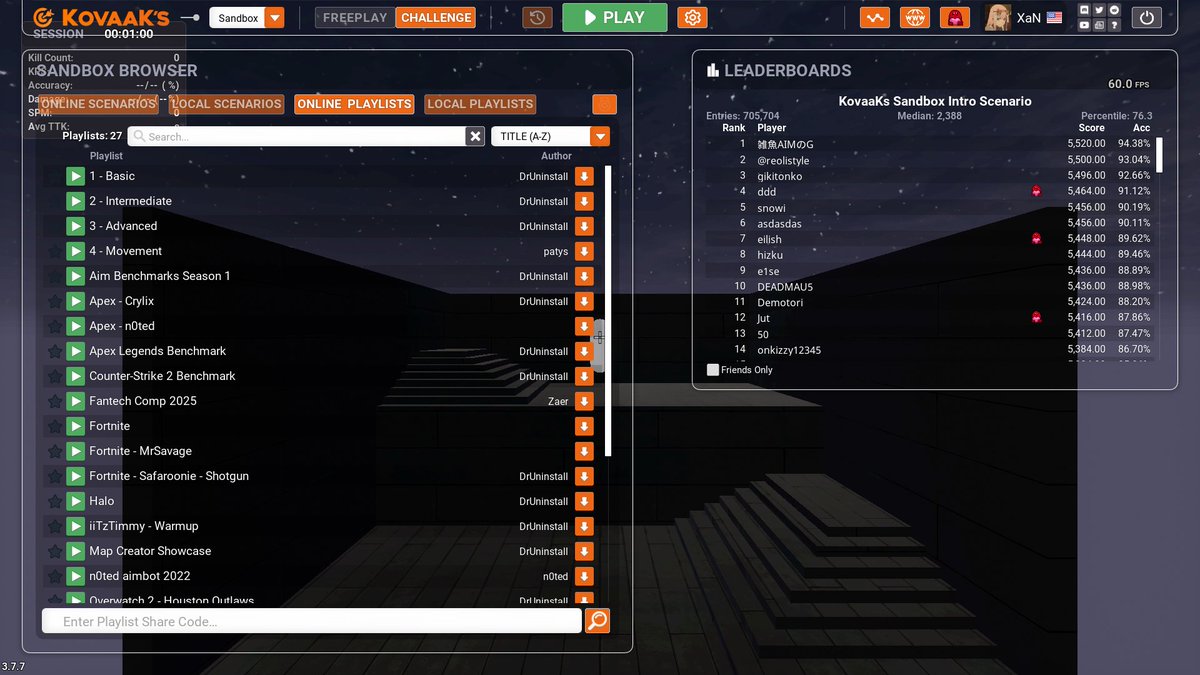Open the Sandbox mode dropdown arrow
Viewport: 1200px width, 675px height.
274,17
